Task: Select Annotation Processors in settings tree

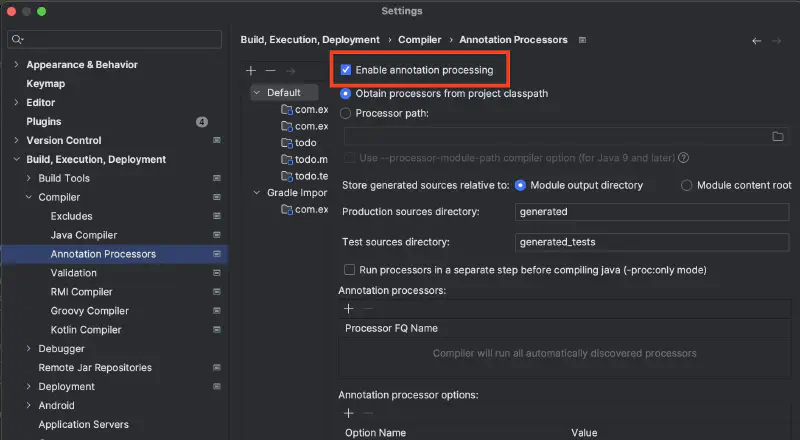Action: click(x=114, y=254)
